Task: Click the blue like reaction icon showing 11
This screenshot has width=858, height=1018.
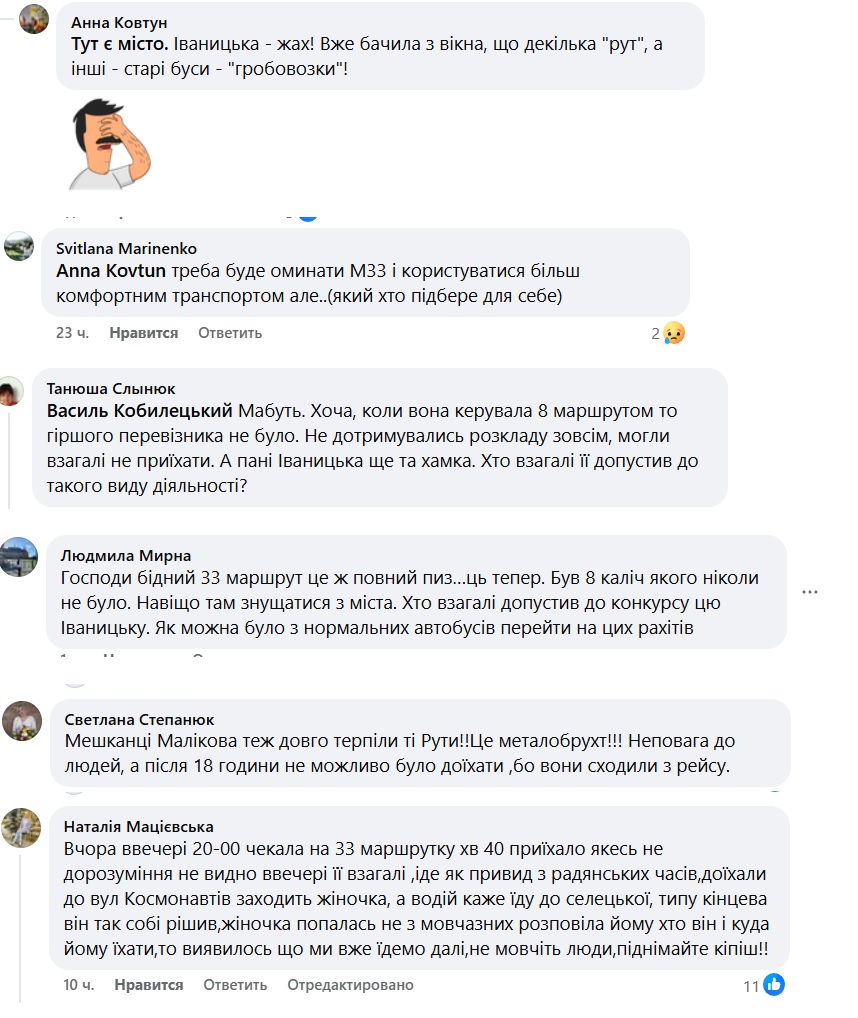Action: click(774, 985)
